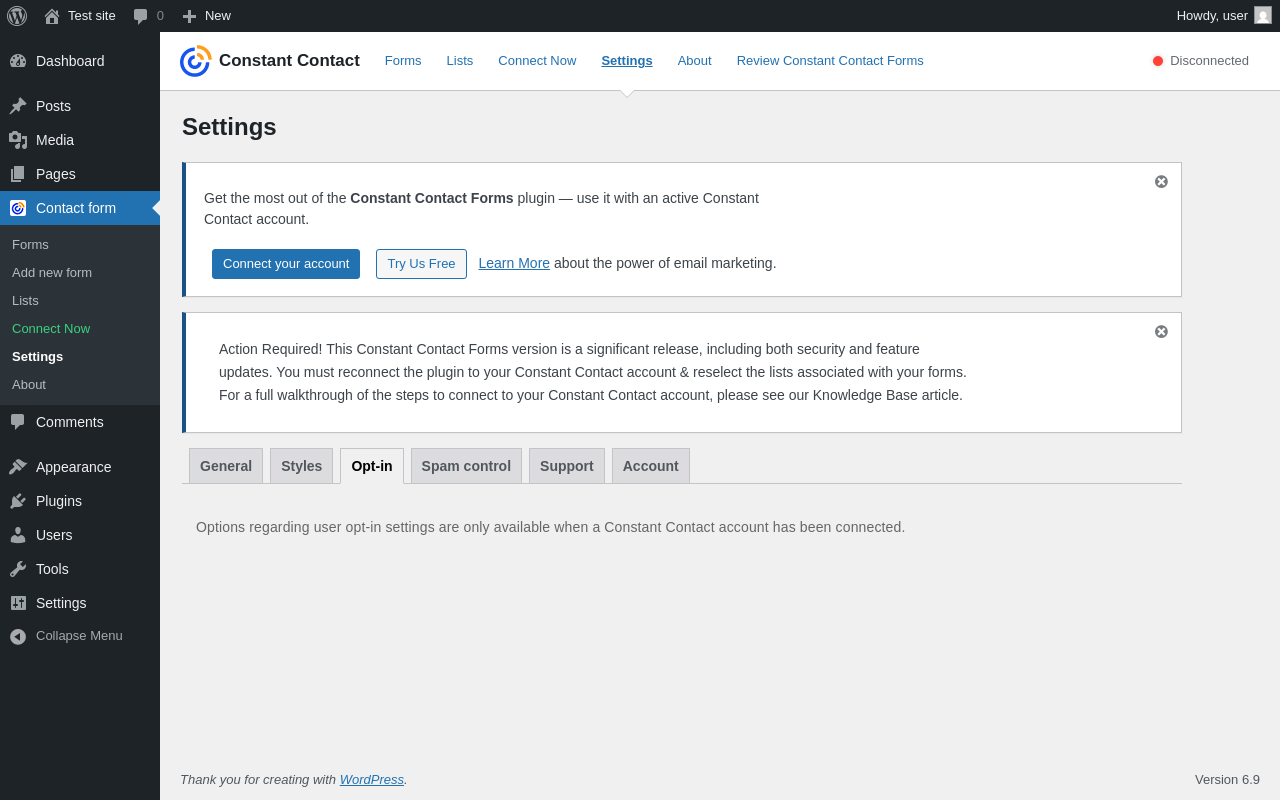Screen dimensions: 1280x800
Task: Follow the Learn More link
Action: click(514, 263)
